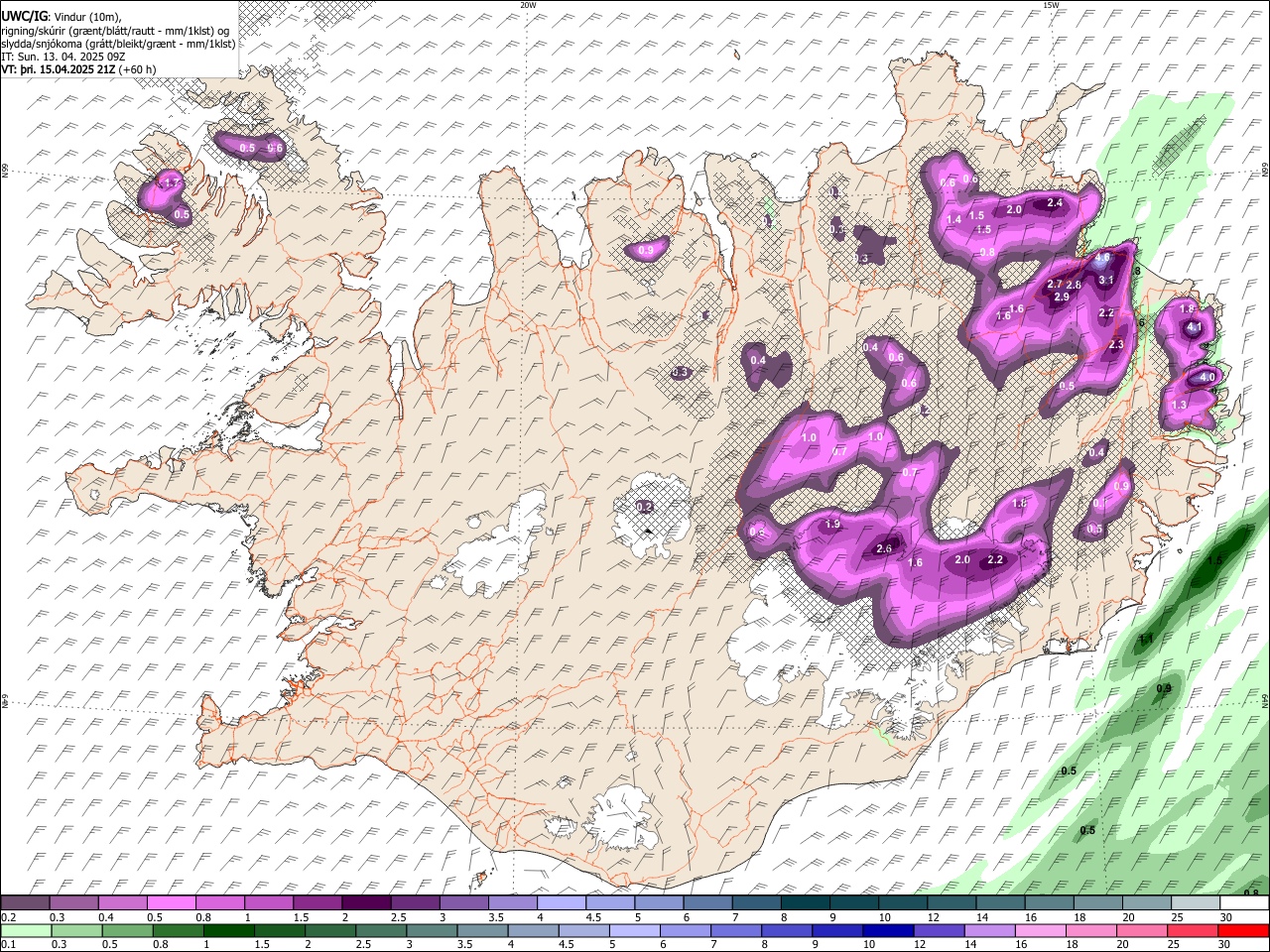Click the 2.3 snowfall value in the east
The height and width of the screenshot is (952, 1270).
point(1115,345)
